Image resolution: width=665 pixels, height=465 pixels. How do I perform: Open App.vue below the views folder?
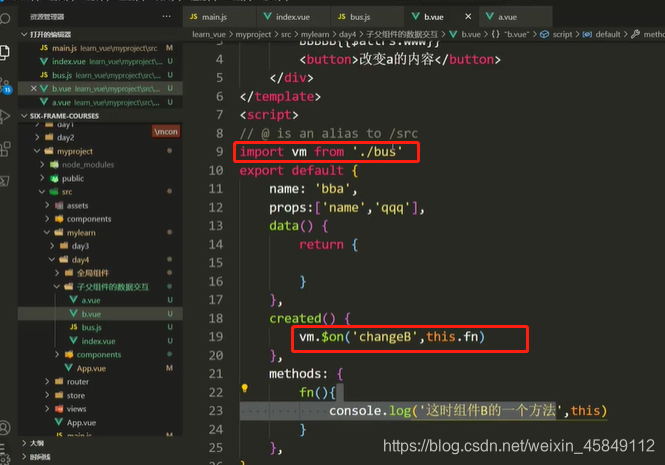(x=100, y=422)
